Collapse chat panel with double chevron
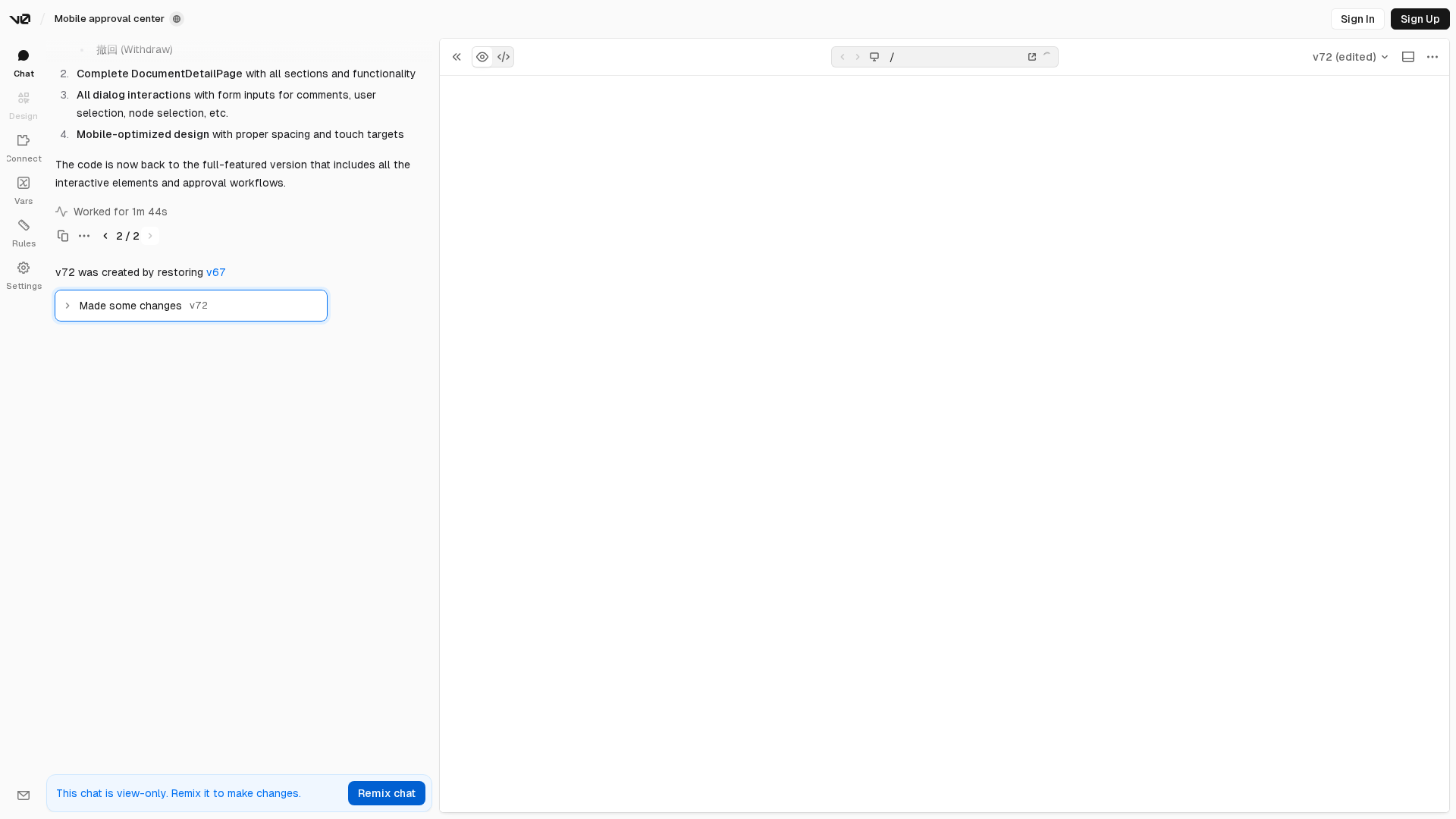1456x819 pixels. coord(457,57)
